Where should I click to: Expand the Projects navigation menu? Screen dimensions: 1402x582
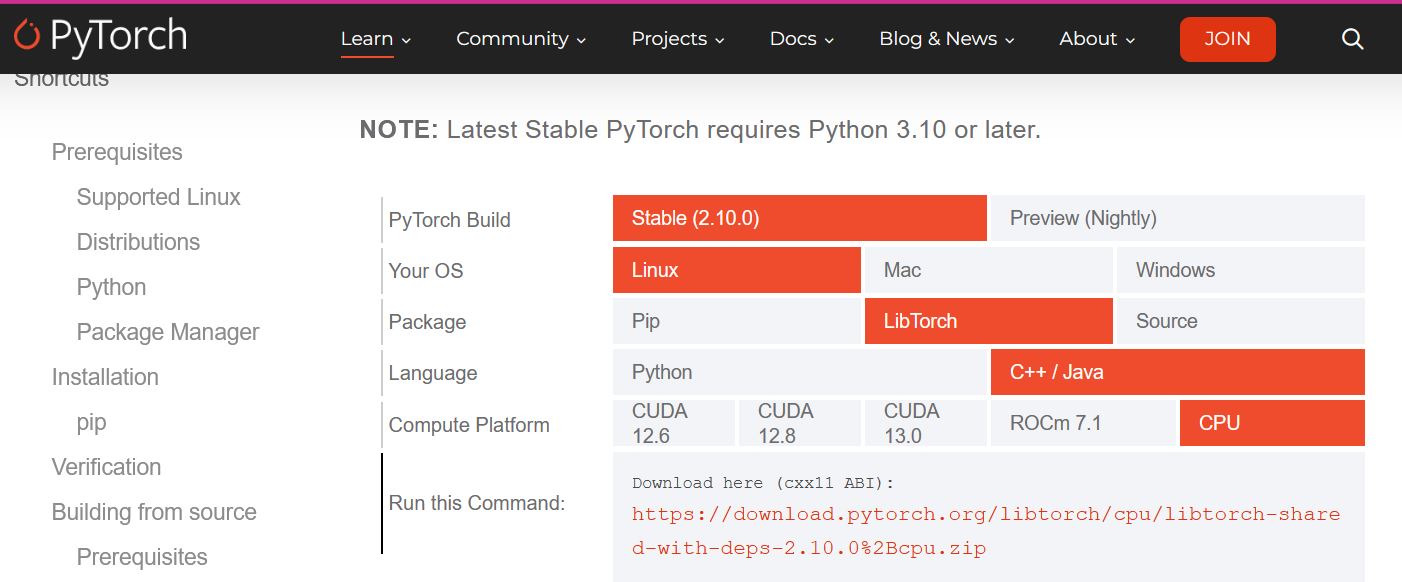(678, 39)
